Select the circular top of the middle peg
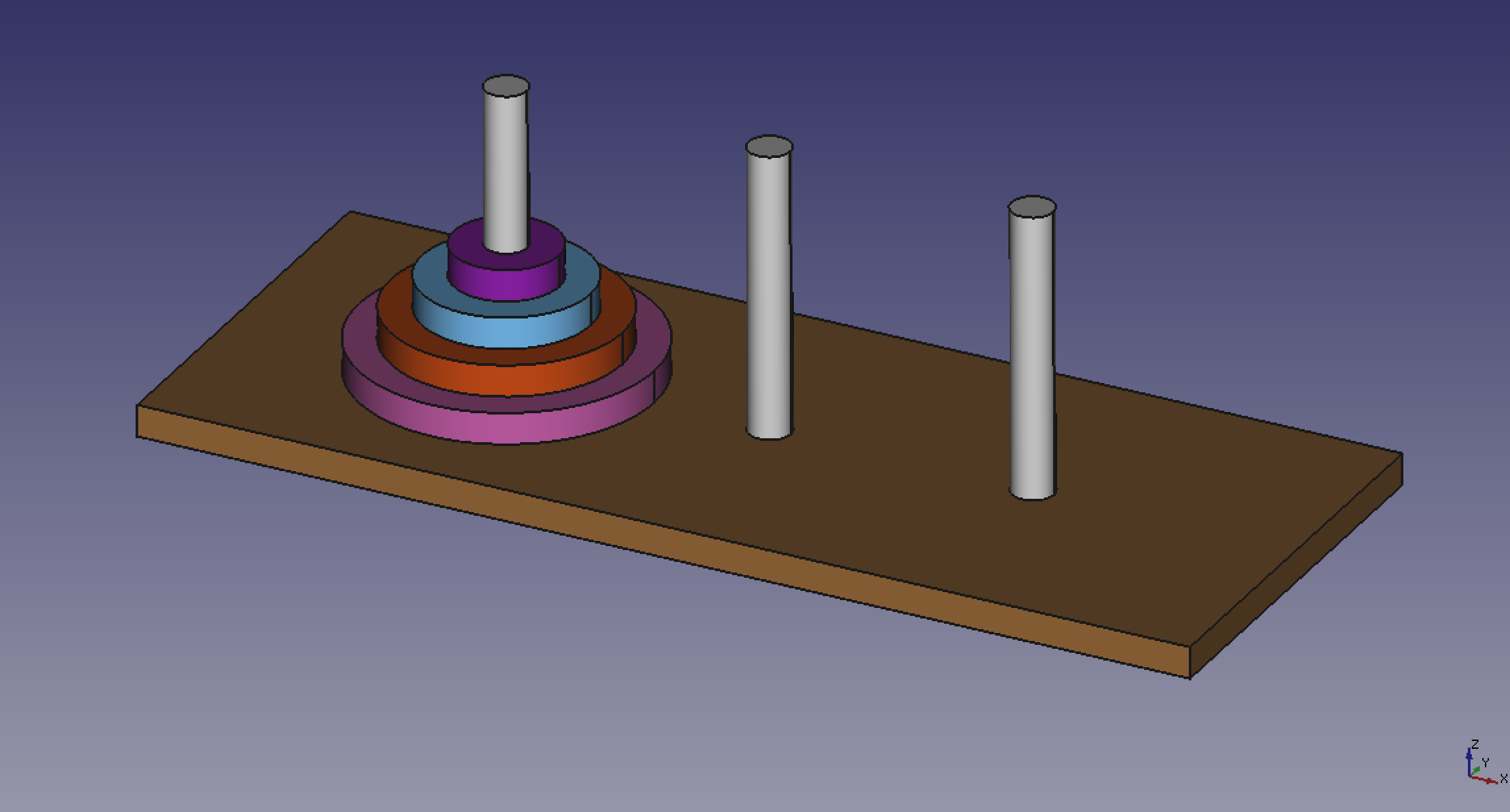This screenshot has width=1510, height=812. pyautogui.click(x=769, y=147)
